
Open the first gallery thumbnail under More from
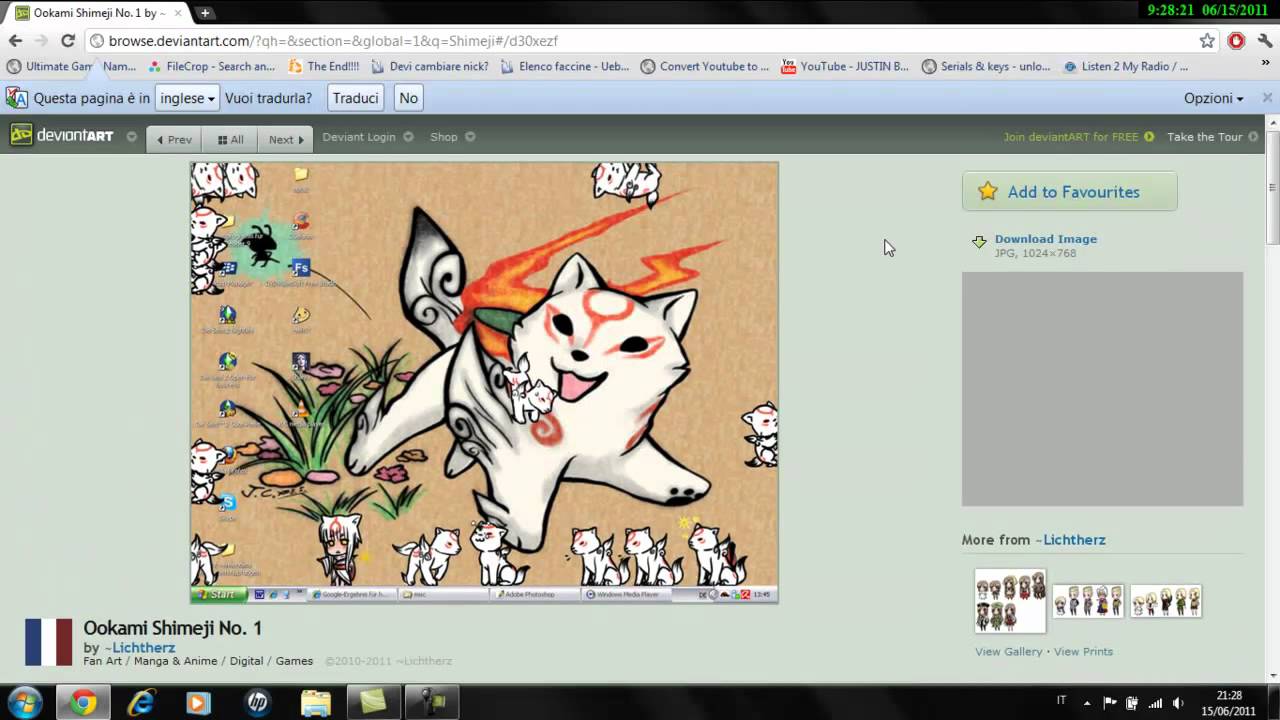tap(1010, 601)
